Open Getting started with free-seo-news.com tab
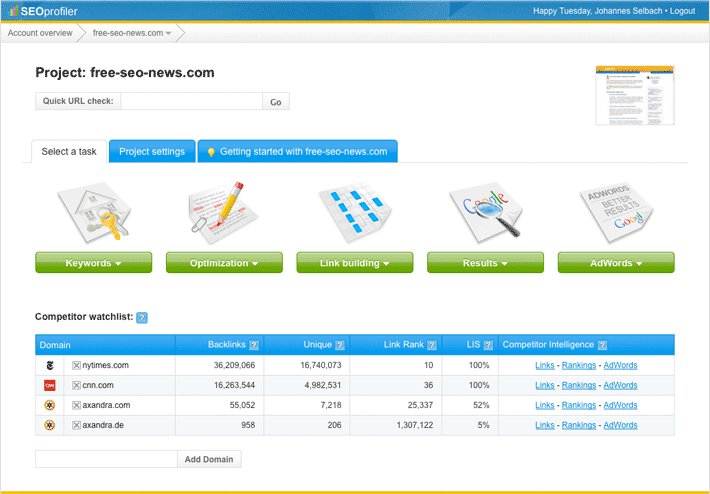The height and width of the screenshot is (494, 710). point(297,152)
